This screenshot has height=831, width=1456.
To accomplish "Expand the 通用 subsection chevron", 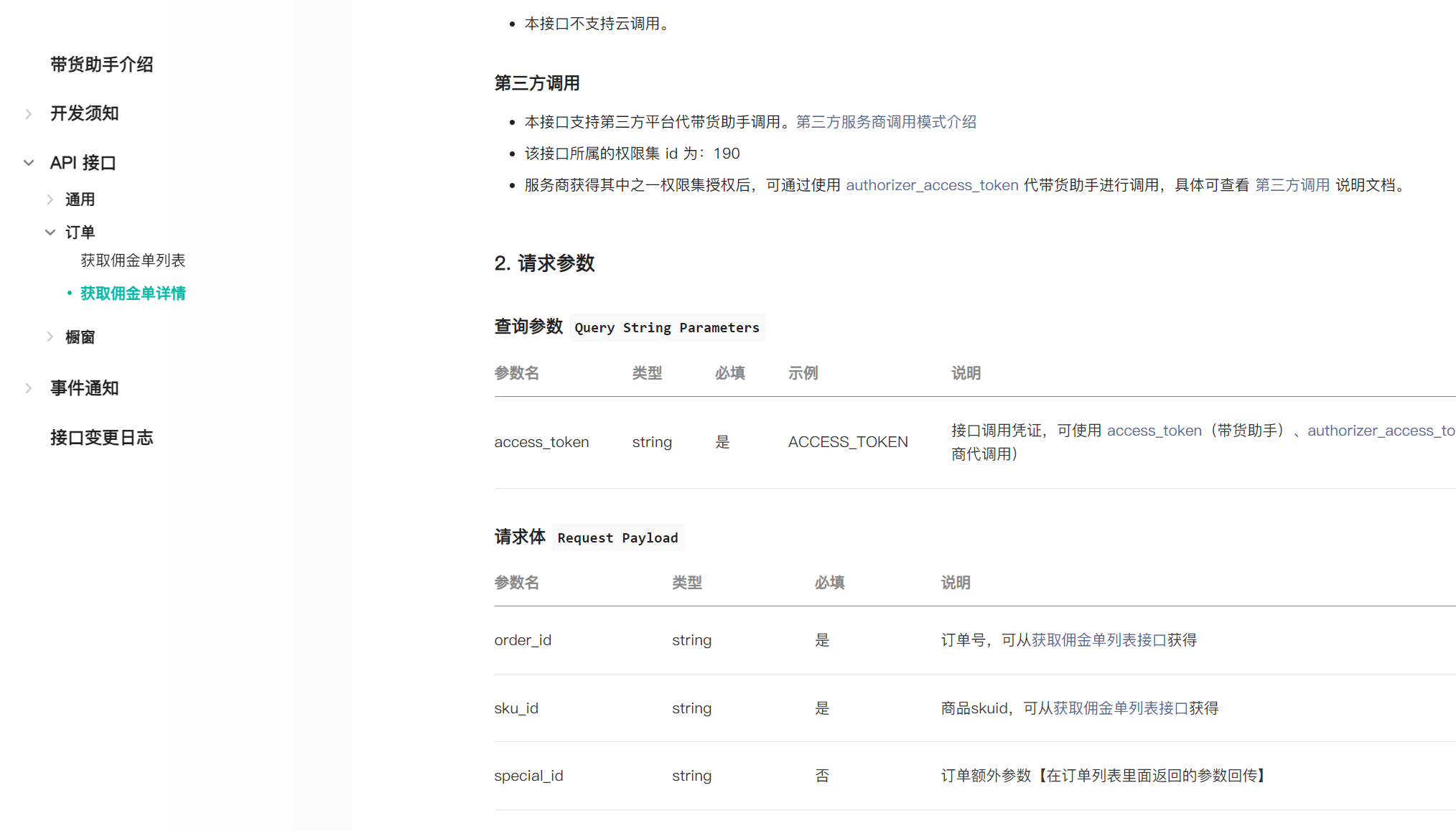I will click(50, 199).
